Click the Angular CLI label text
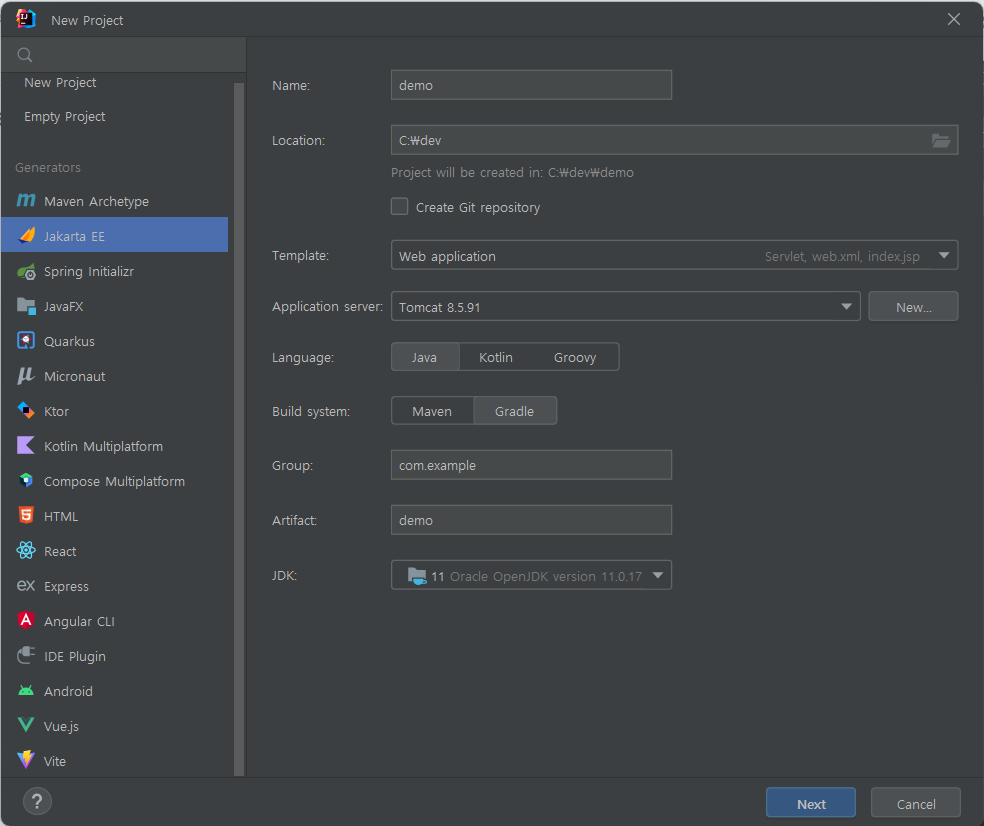This screenshot has width=984, height=826. click(79, 621)
